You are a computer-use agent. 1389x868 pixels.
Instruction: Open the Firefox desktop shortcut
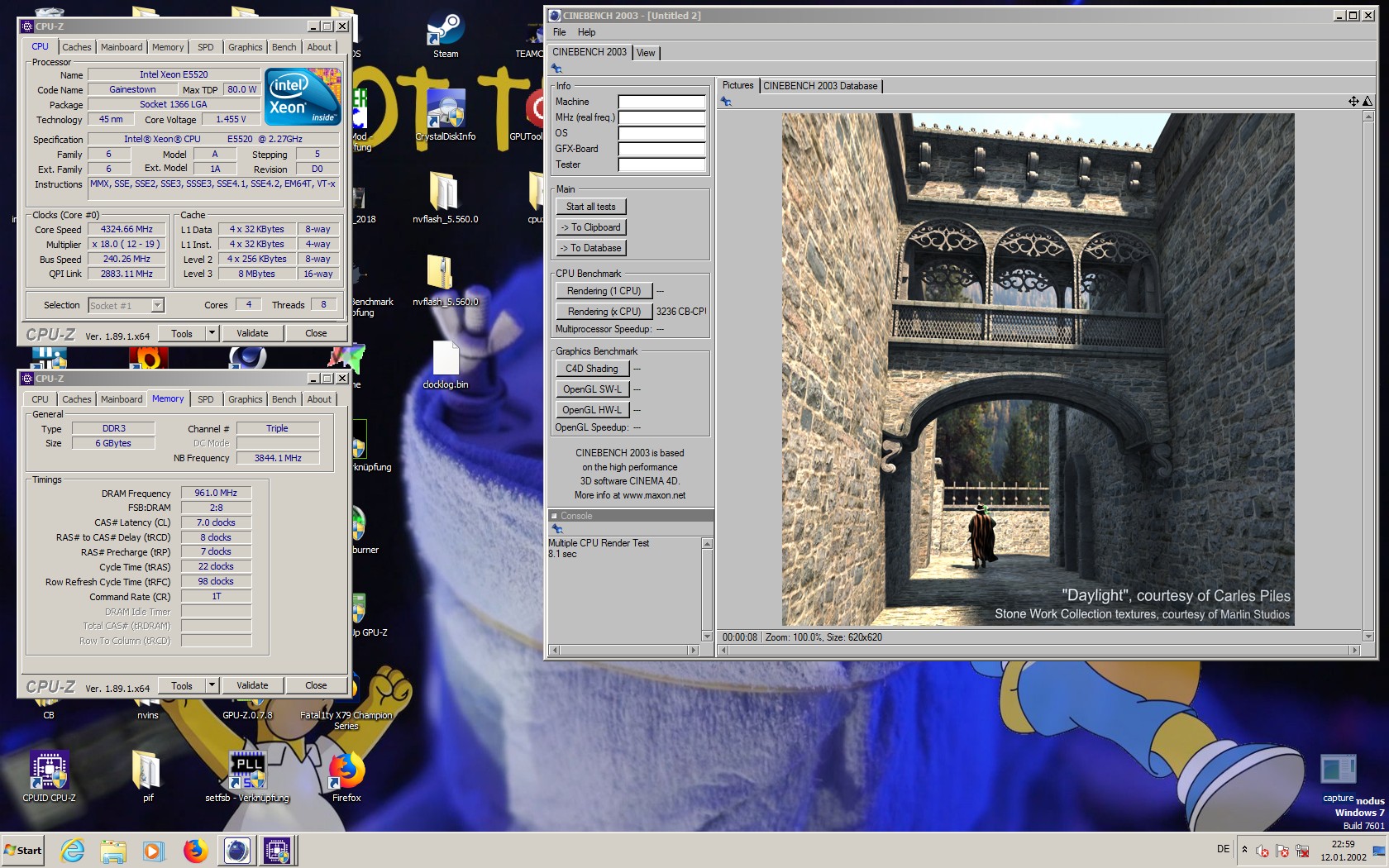tap(346, 776)
